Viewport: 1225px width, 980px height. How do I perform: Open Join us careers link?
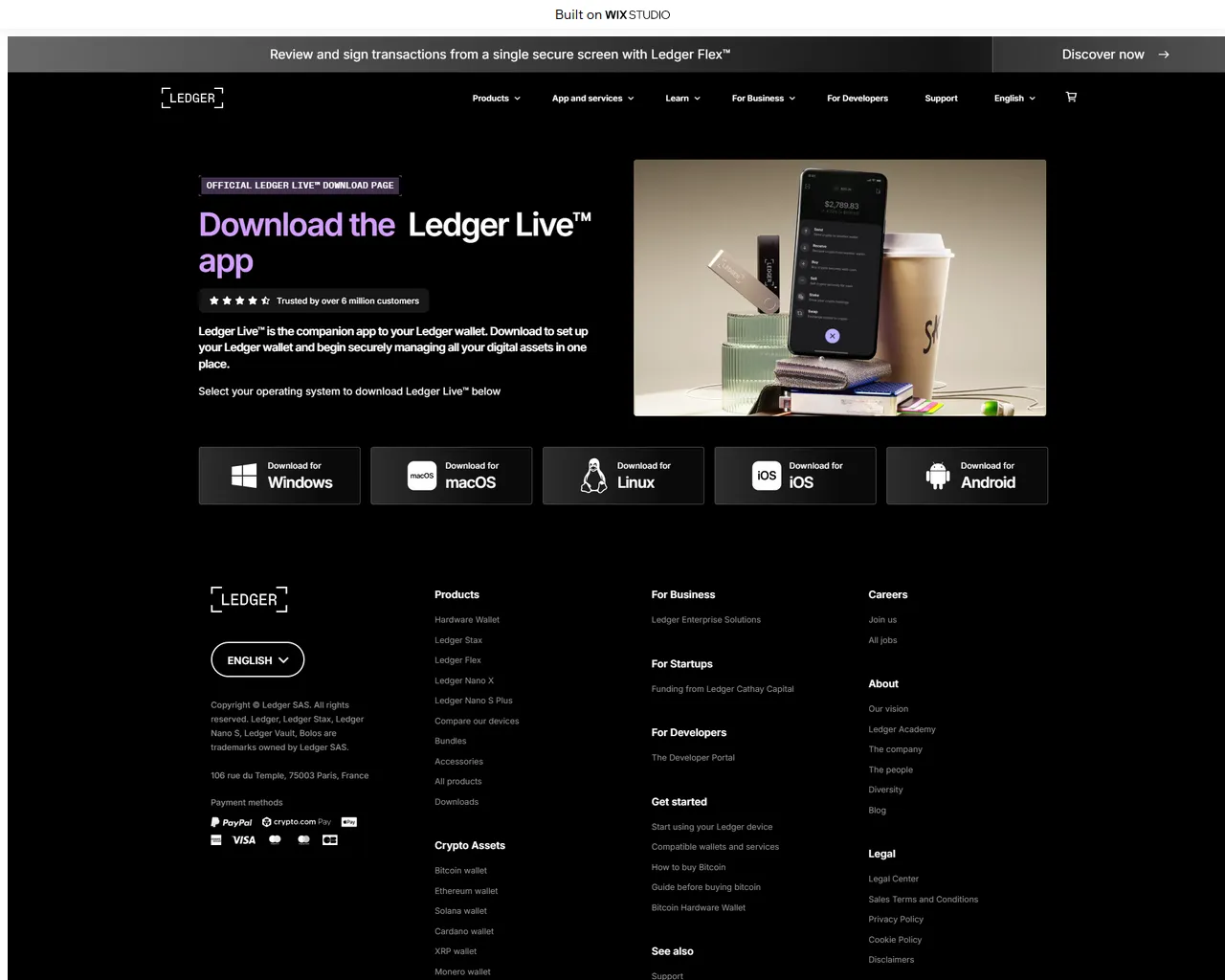pos(882,620)
